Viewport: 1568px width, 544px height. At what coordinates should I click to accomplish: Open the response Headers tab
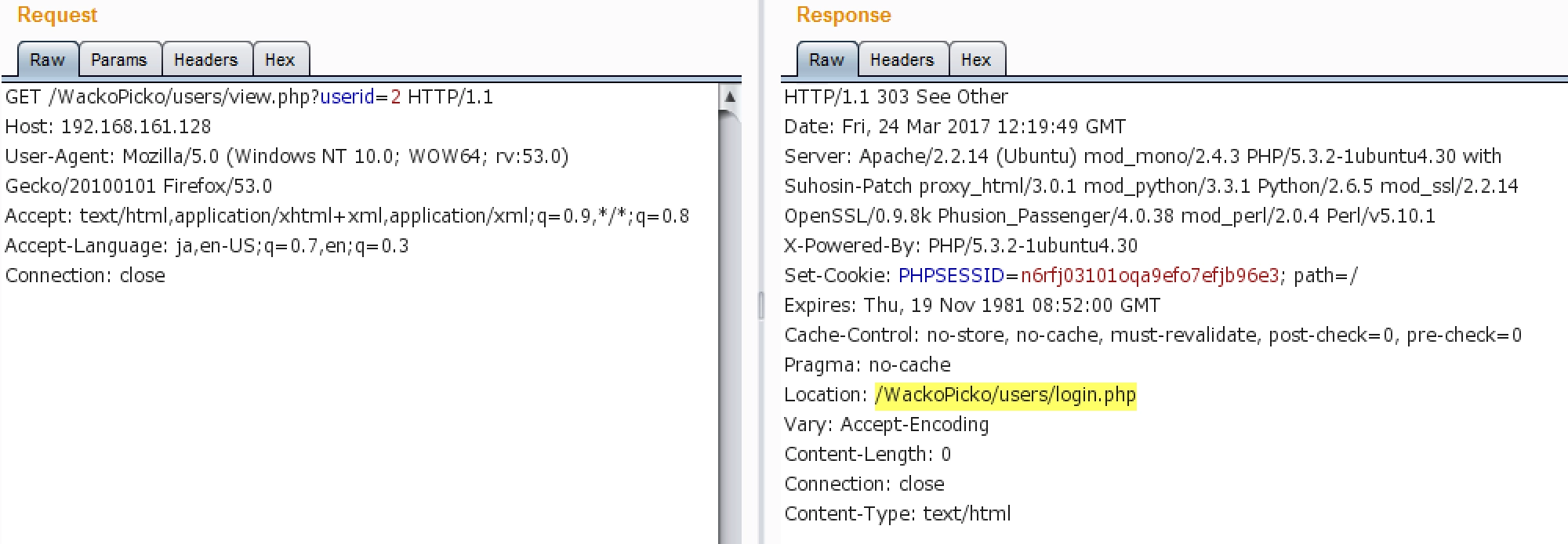coord(902,60)
